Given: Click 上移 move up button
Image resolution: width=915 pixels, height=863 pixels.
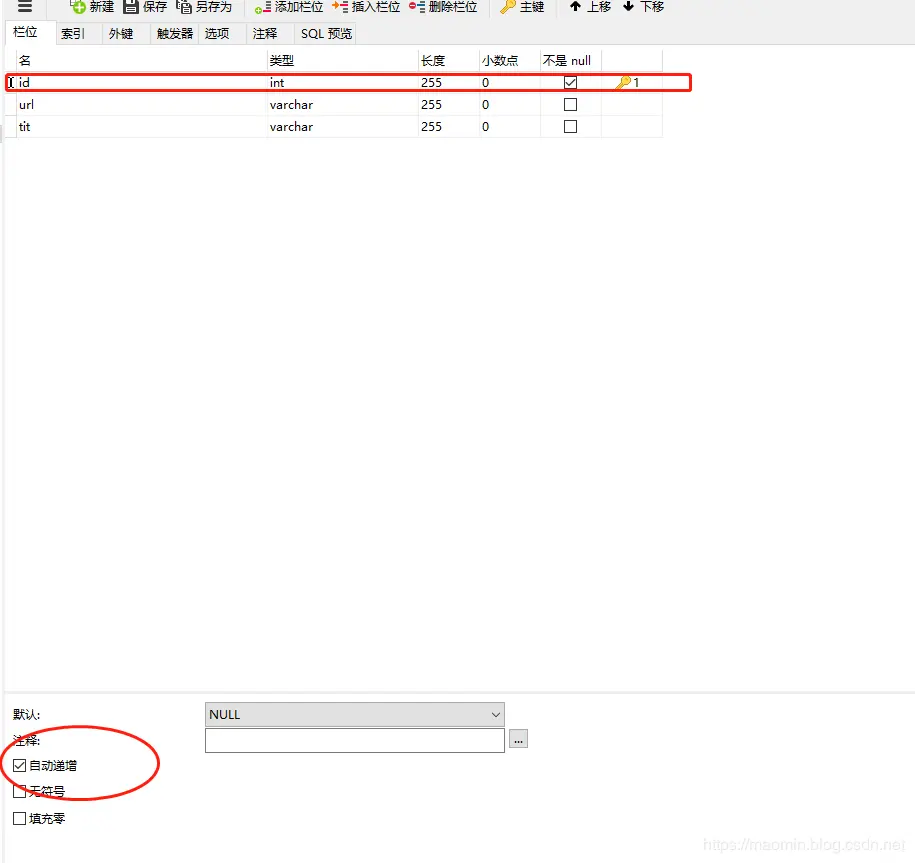Looking at the screenshot, I should coord(590,7).
